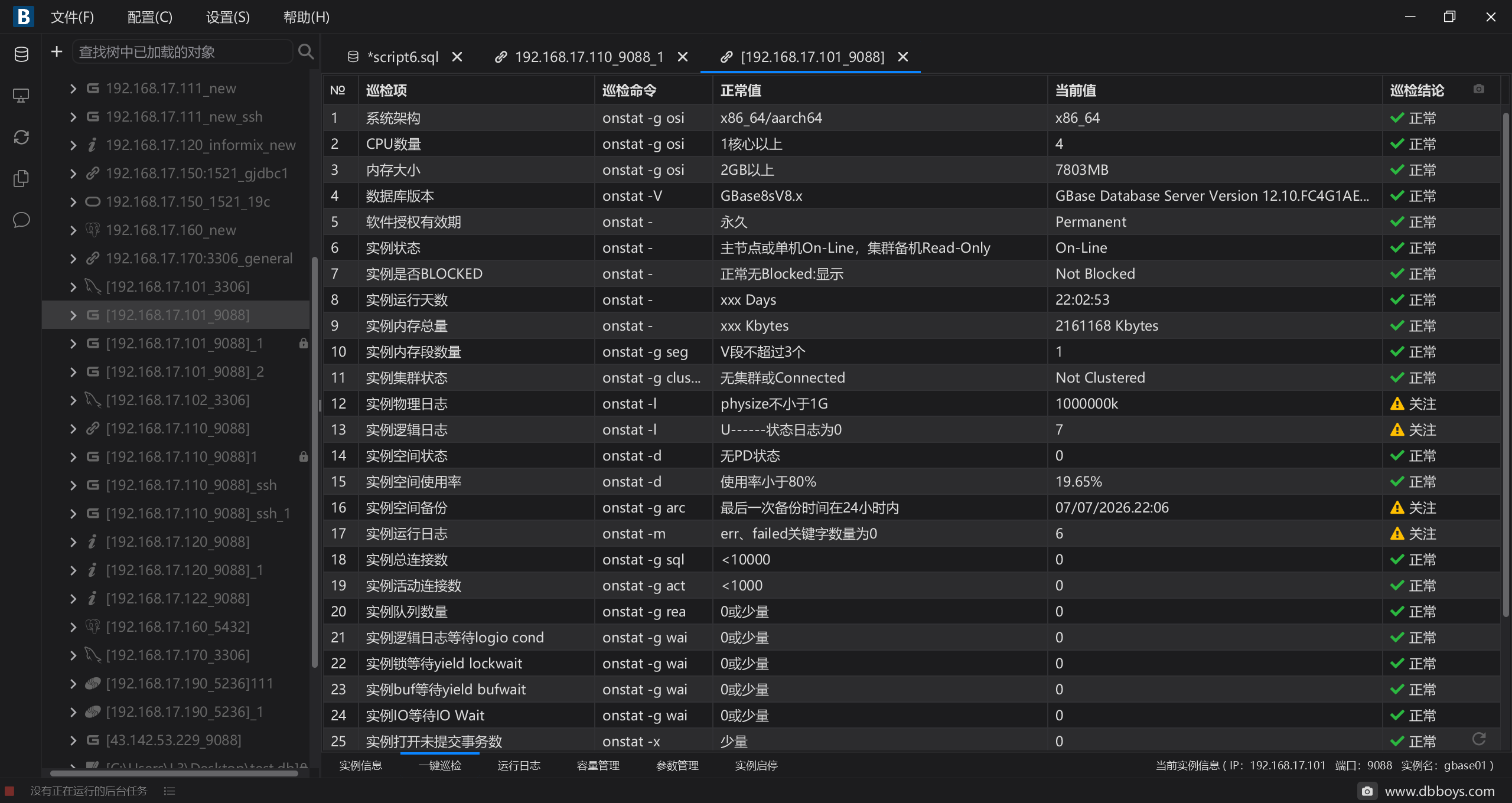The height and width of the screenshot is (803, 1512).
Task: Open the 容量管理 bottom tab
Action: coord(598,766)
